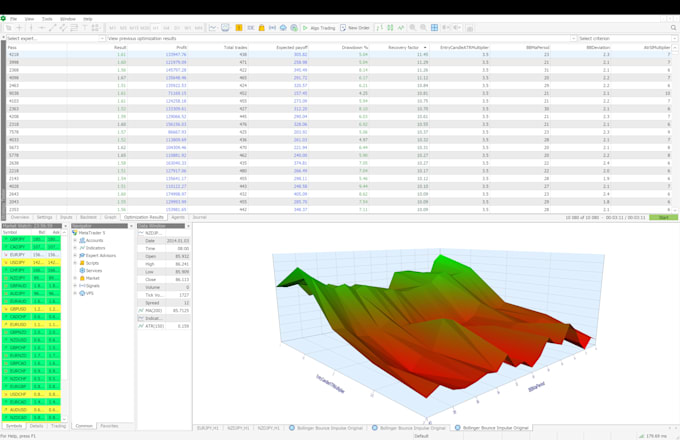Switch to the Journal tab
This screenshot has height=440, width=680.
coord(199,217)
